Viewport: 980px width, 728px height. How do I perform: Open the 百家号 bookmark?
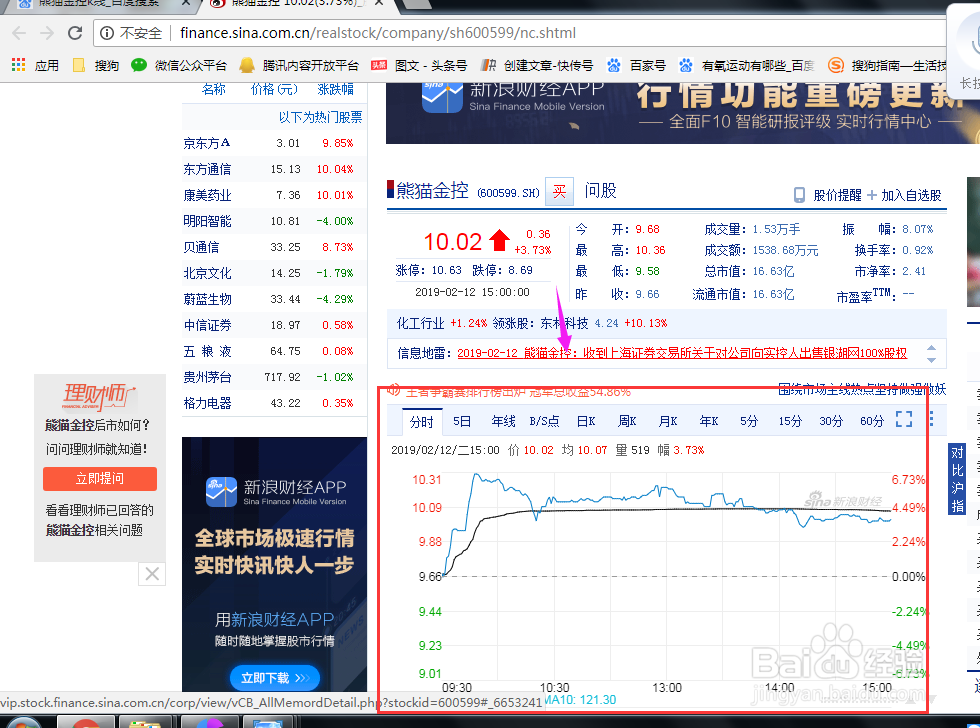point(636,65)
